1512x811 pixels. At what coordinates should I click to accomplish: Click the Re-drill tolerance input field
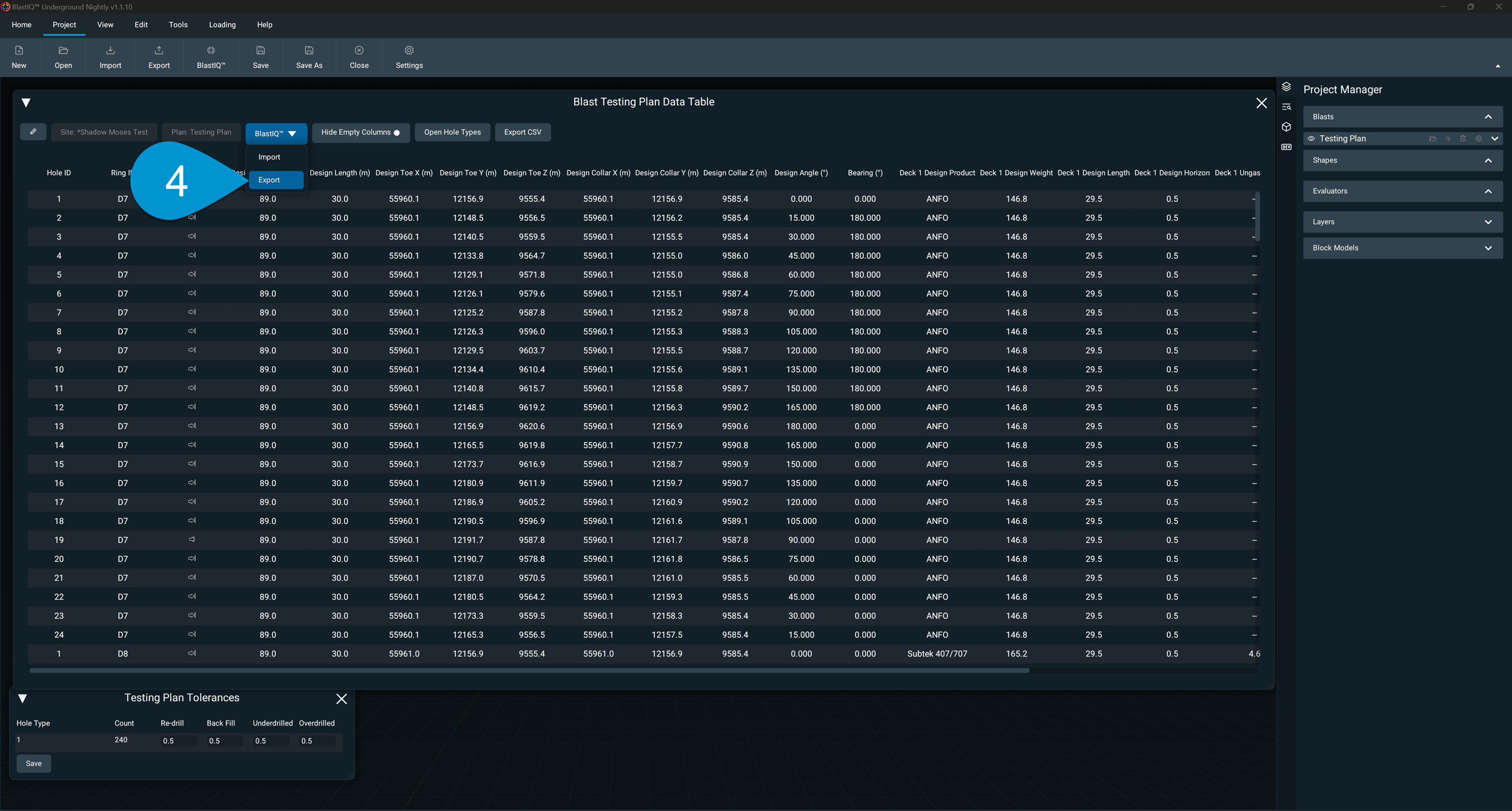tap(179, 741)
